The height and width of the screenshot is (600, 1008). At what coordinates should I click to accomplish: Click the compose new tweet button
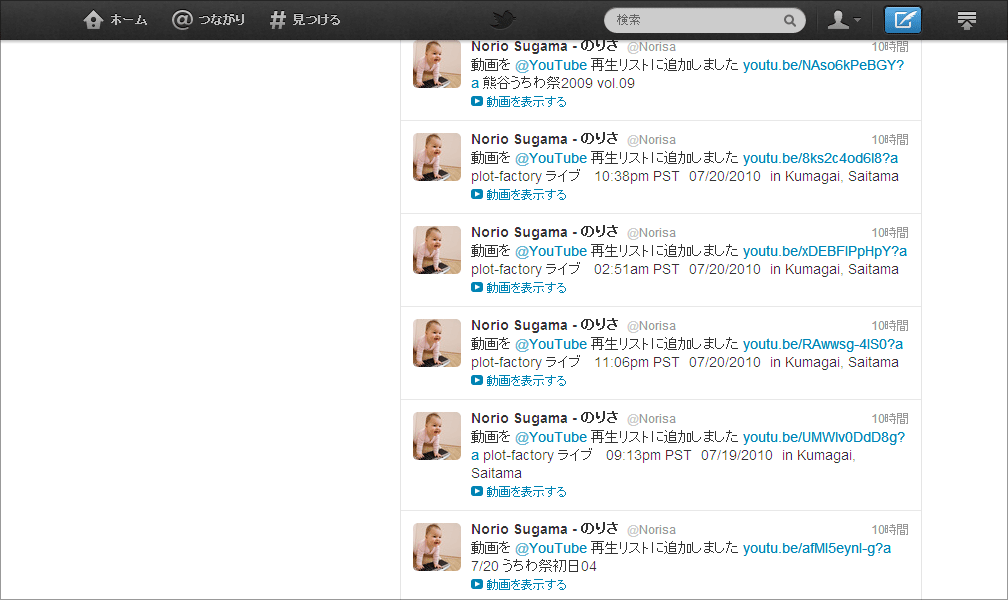tap(903, 20)
